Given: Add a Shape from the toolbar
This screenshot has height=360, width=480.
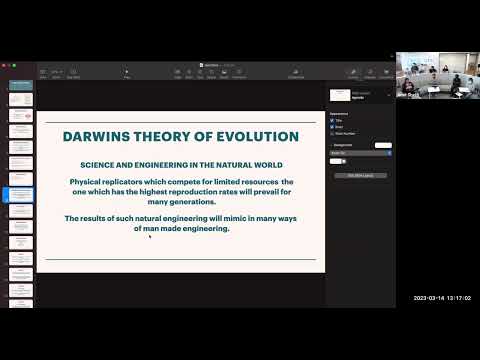Looking at the screenshot, I should pyautogui.click(x=211, y=74).
